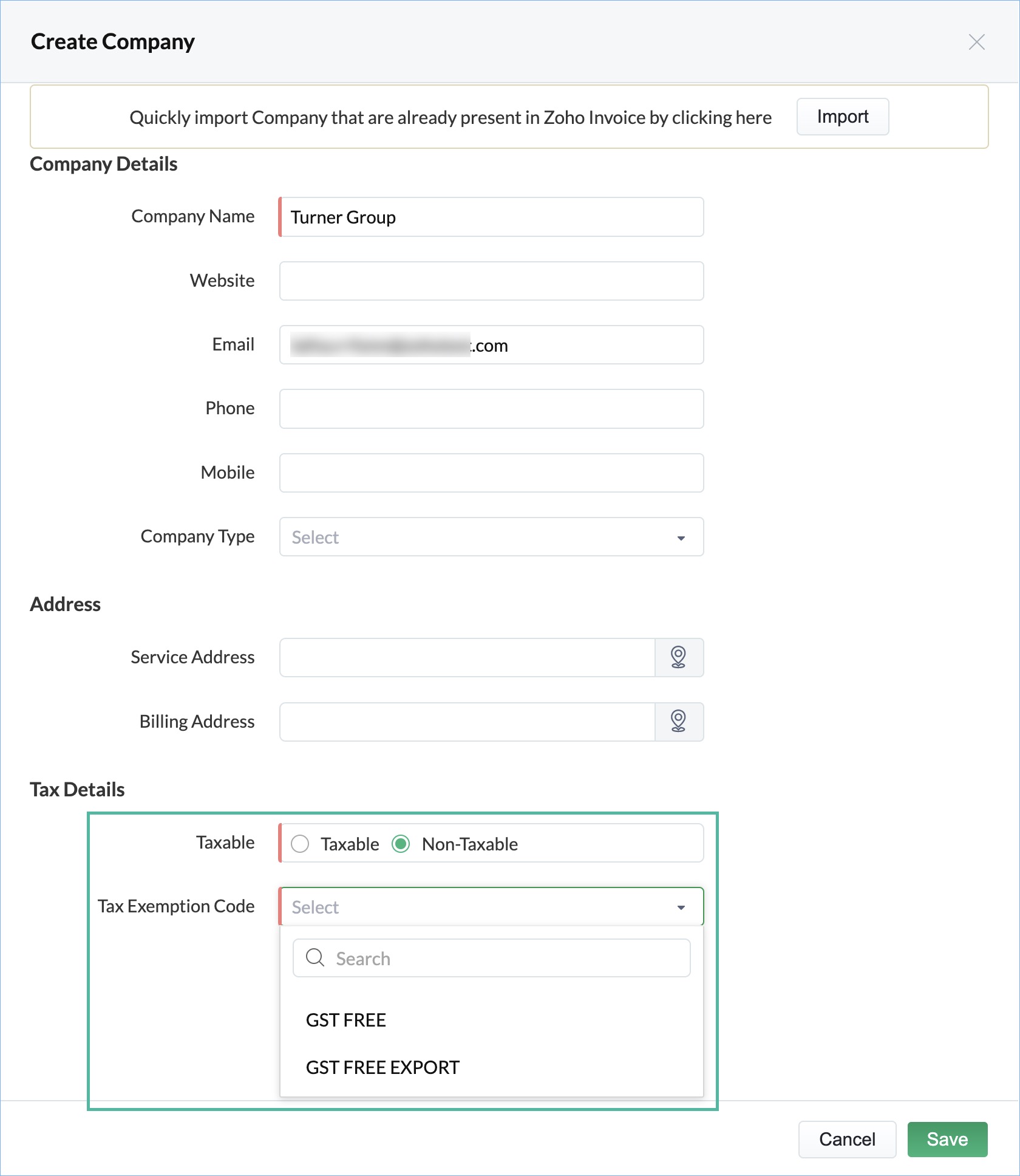The height and width of the screenshot is (1176, 1020).
Task: Open map picker for Billing Address
Action: point(679,722)
